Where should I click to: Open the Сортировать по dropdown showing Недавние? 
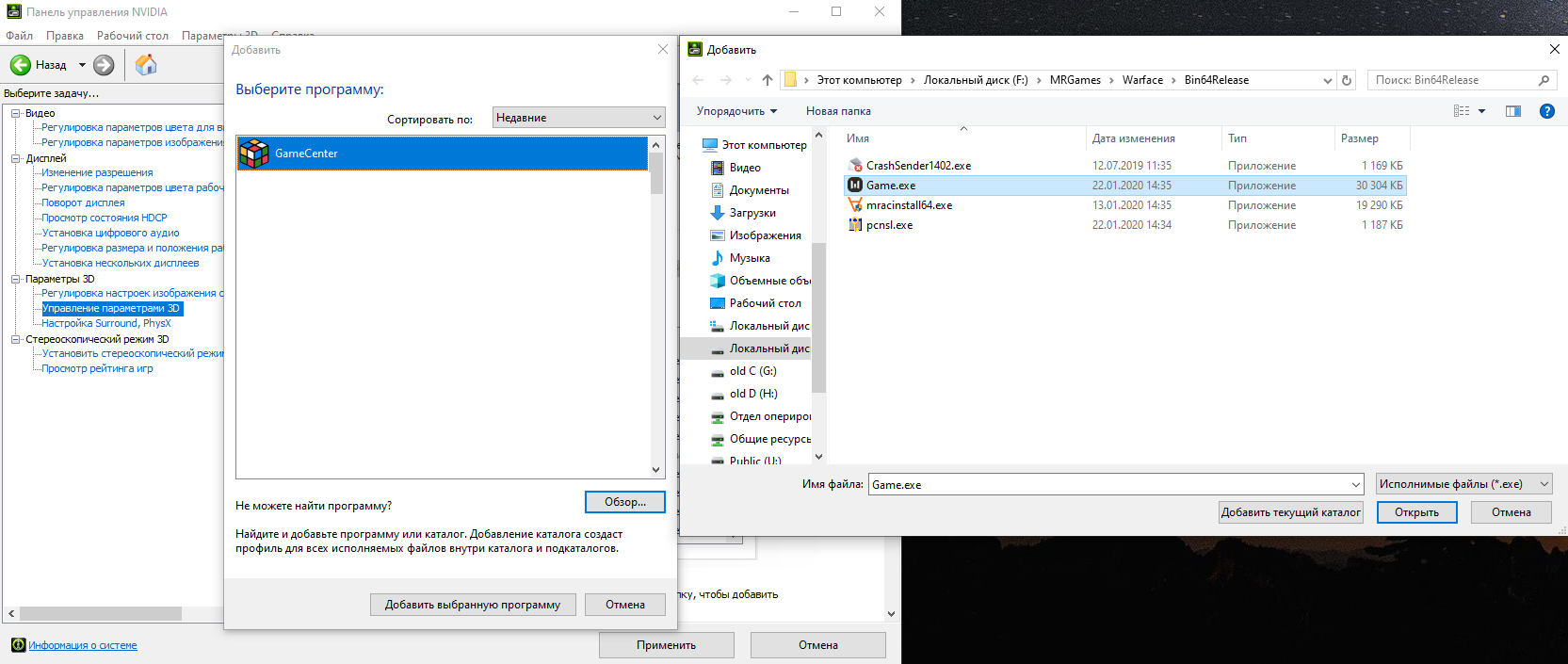point(578,118)
